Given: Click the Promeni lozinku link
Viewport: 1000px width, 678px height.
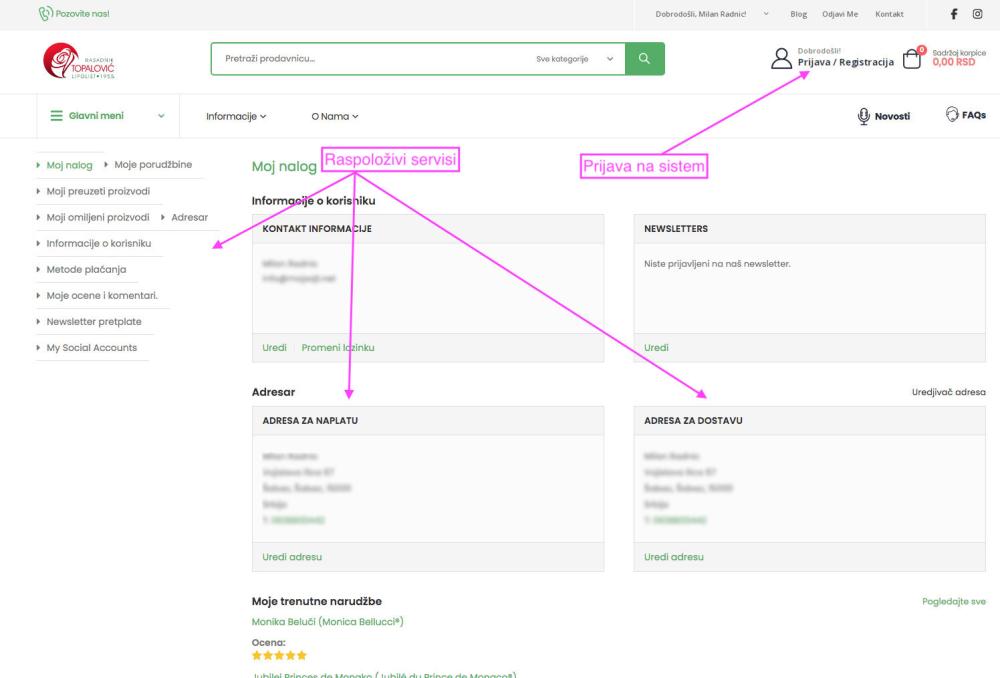Looking at the screenshot, I should click(338, 347).
